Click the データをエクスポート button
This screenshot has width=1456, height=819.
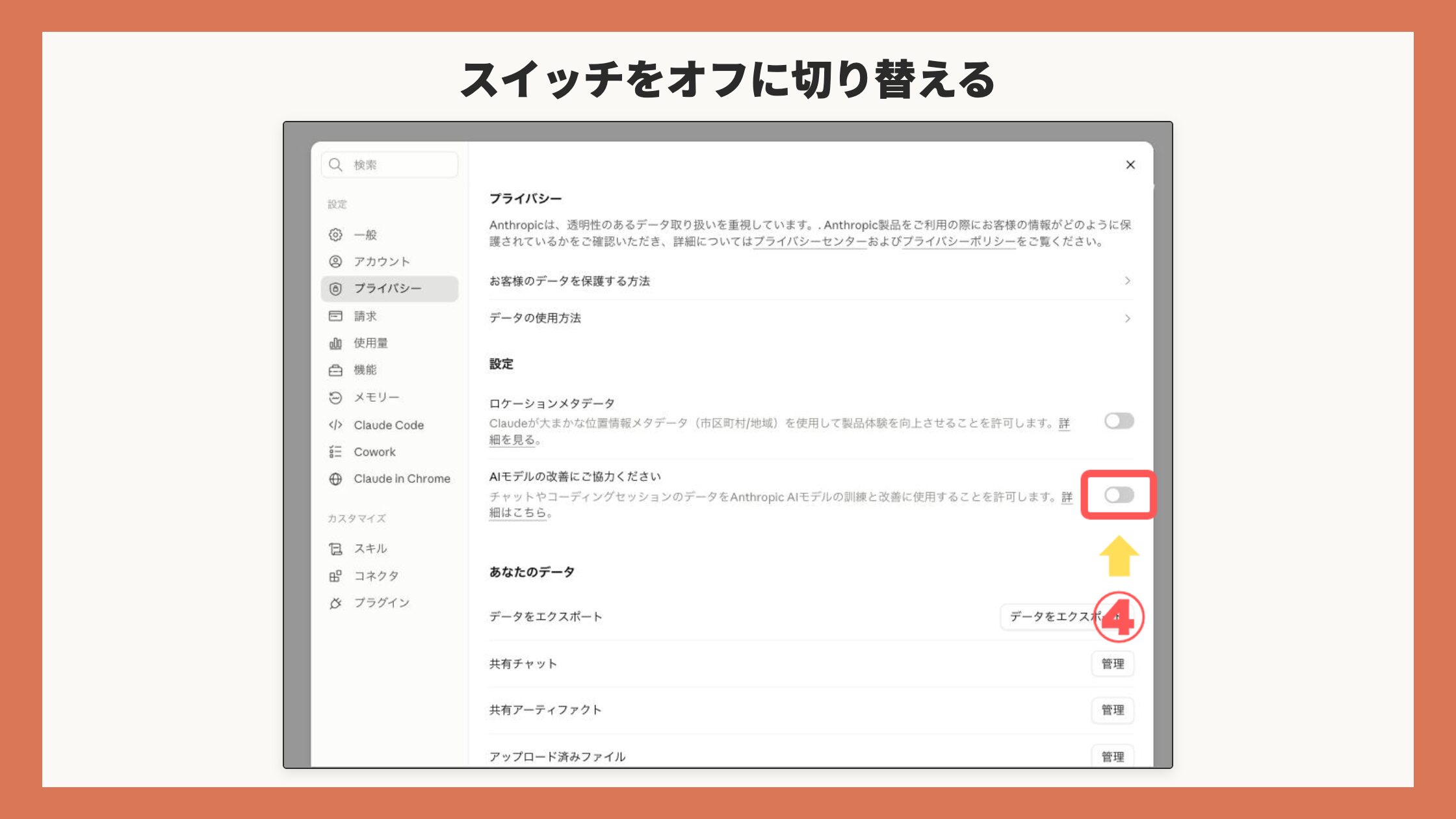pos(1067,617)
